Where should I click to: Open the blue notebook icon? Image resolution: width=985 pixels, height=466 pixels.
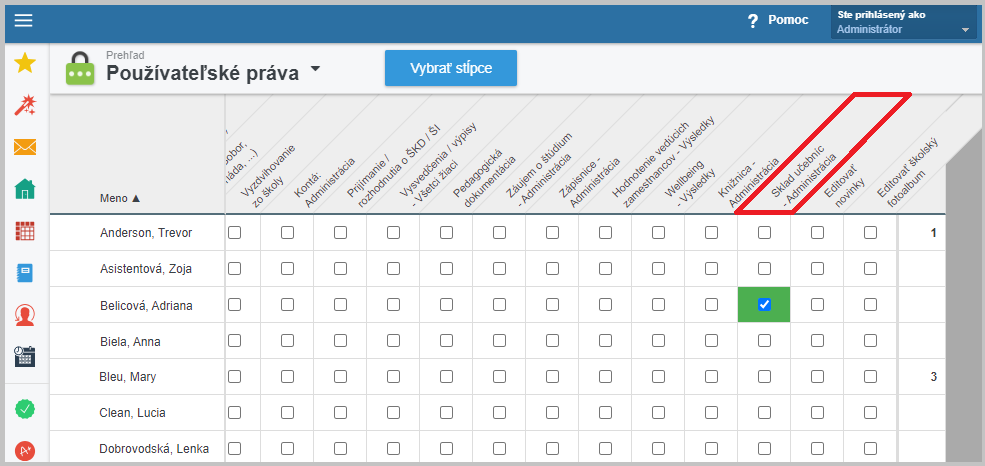(x=24, y=273)
